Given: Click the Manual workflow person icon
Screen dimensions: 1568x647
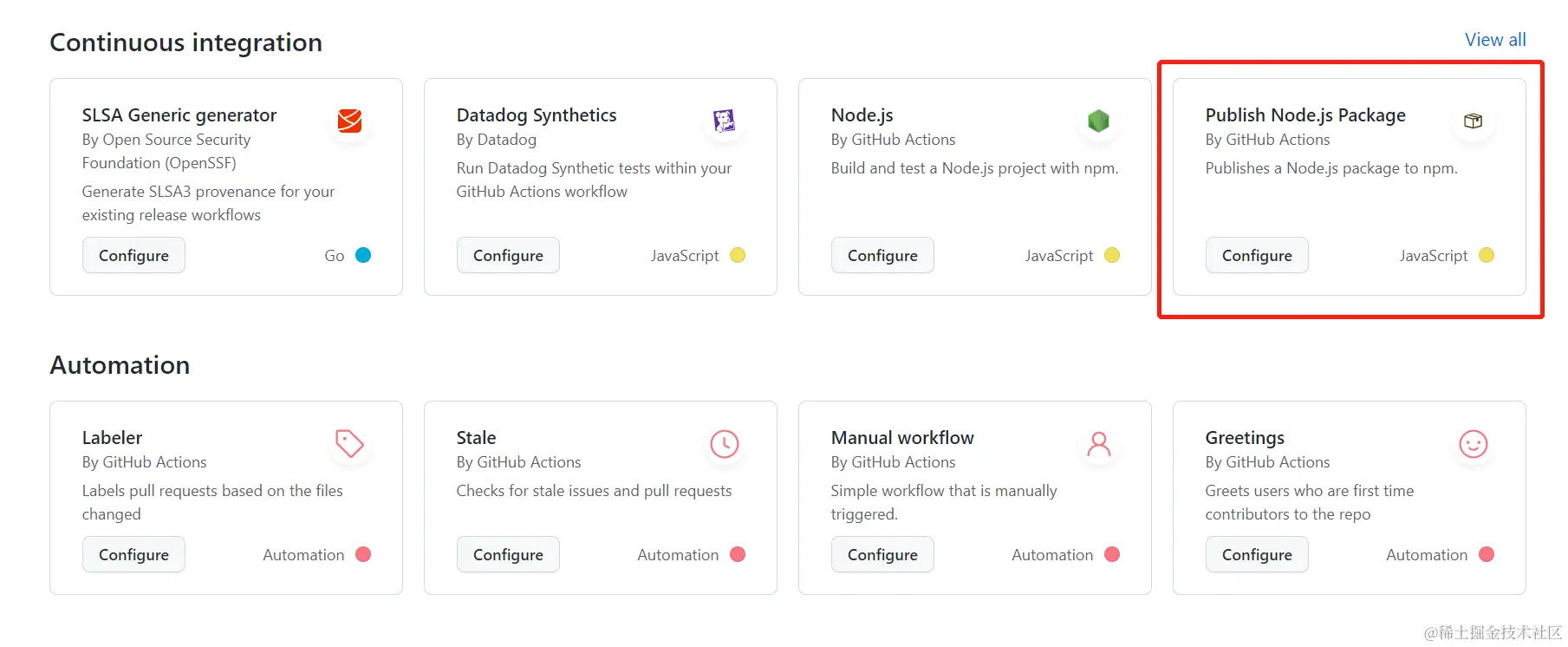Looking at the screenshot, I should click(x=1098, y=443).
